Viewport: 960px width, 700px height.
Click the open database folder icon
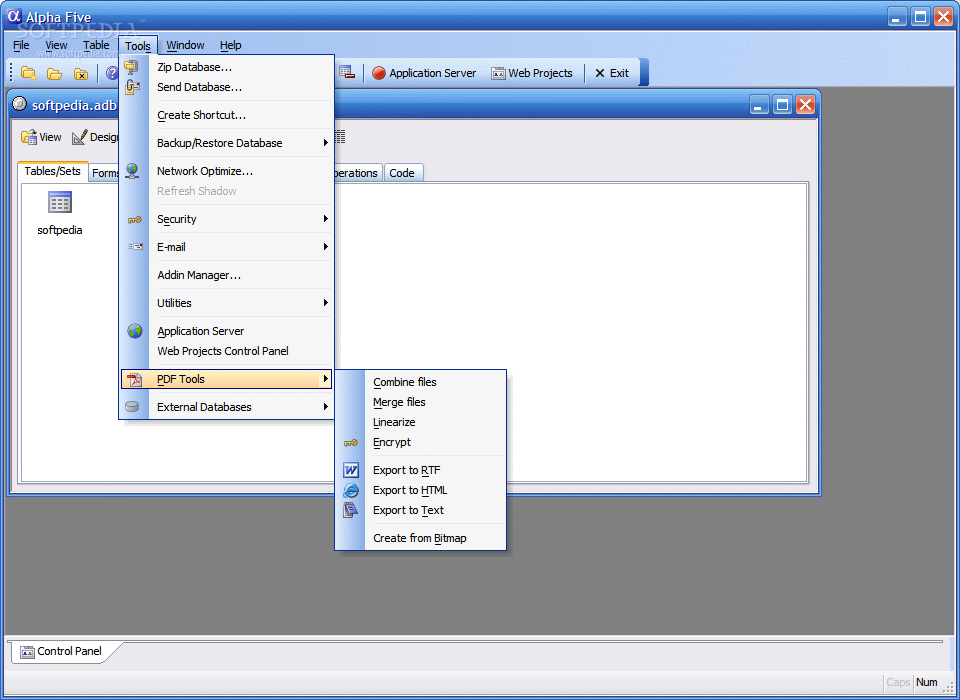(x=54, y=74)
